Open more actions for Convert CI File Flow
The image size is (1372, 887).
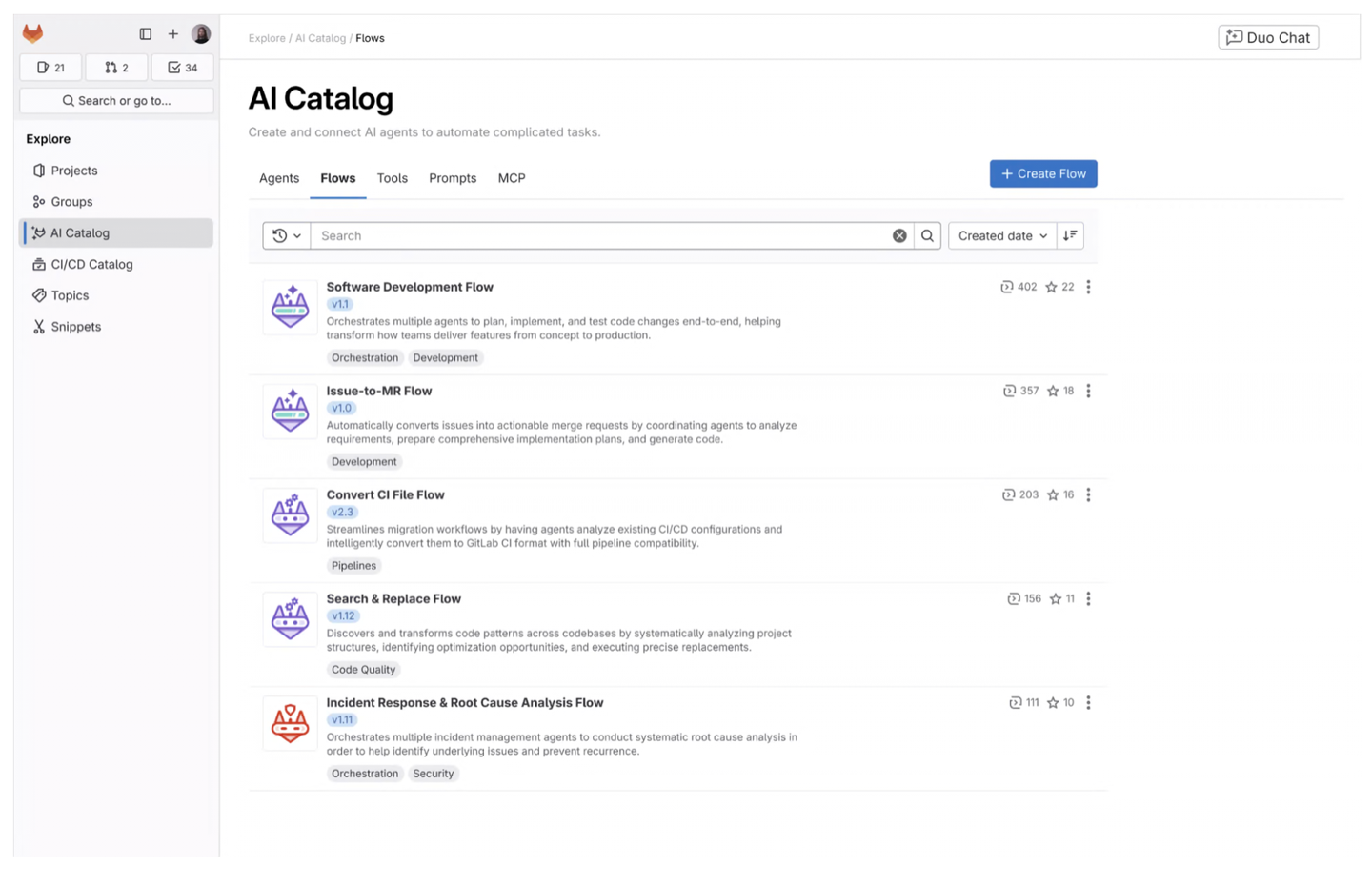tap(1089, 495)
